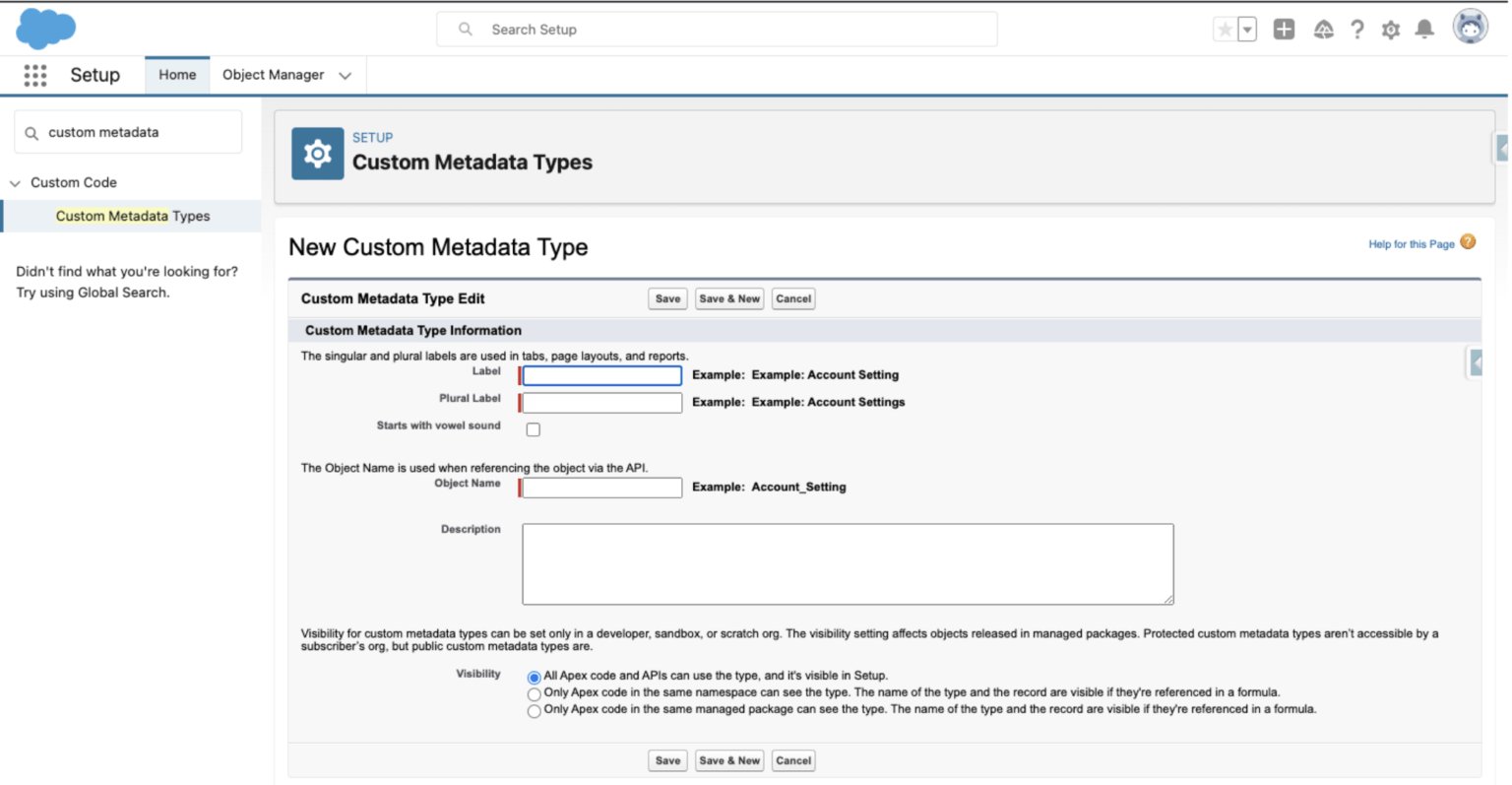View notifications via the bell icon

1424,30
